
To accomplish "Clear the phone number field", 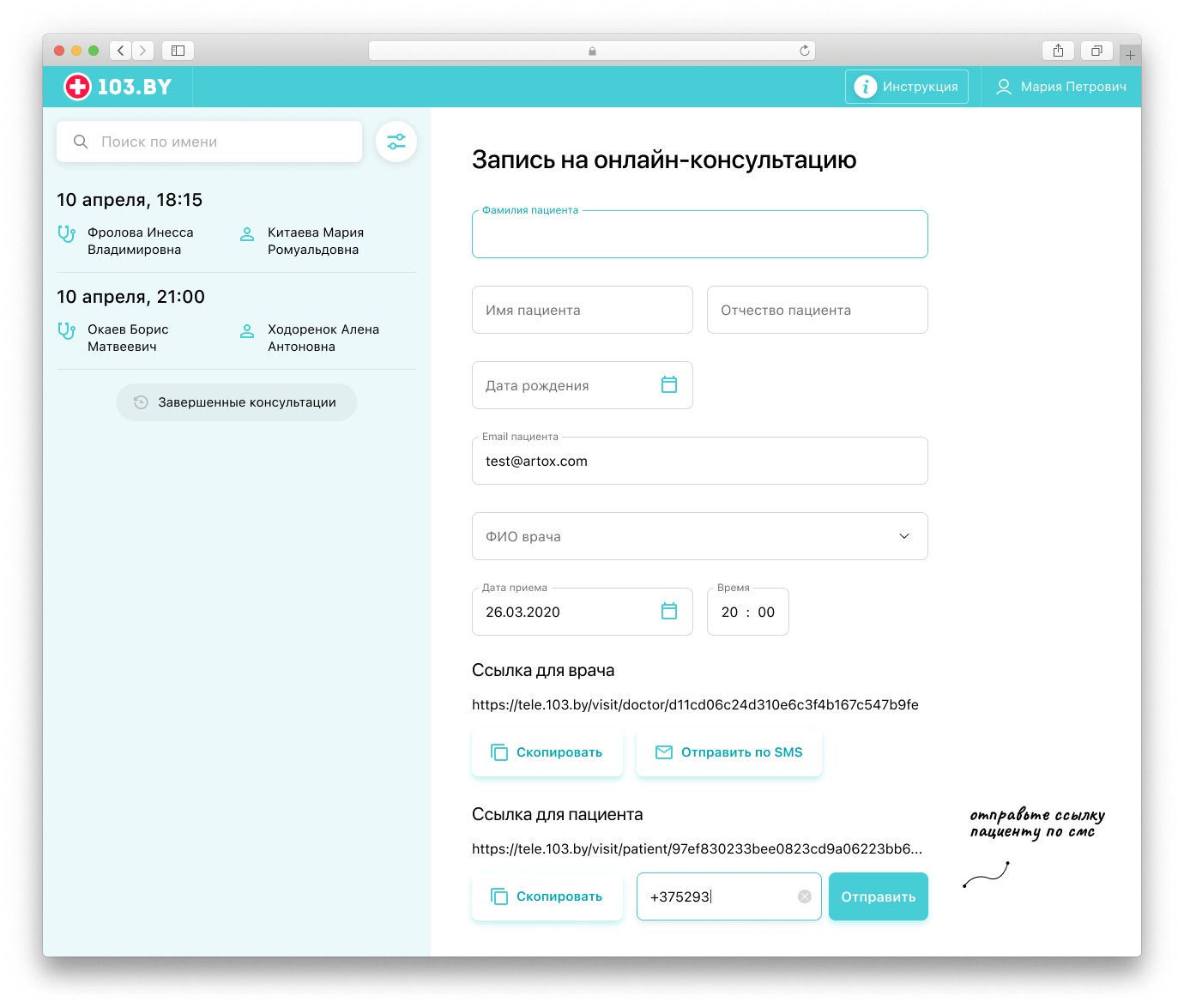I will [805, 896].
